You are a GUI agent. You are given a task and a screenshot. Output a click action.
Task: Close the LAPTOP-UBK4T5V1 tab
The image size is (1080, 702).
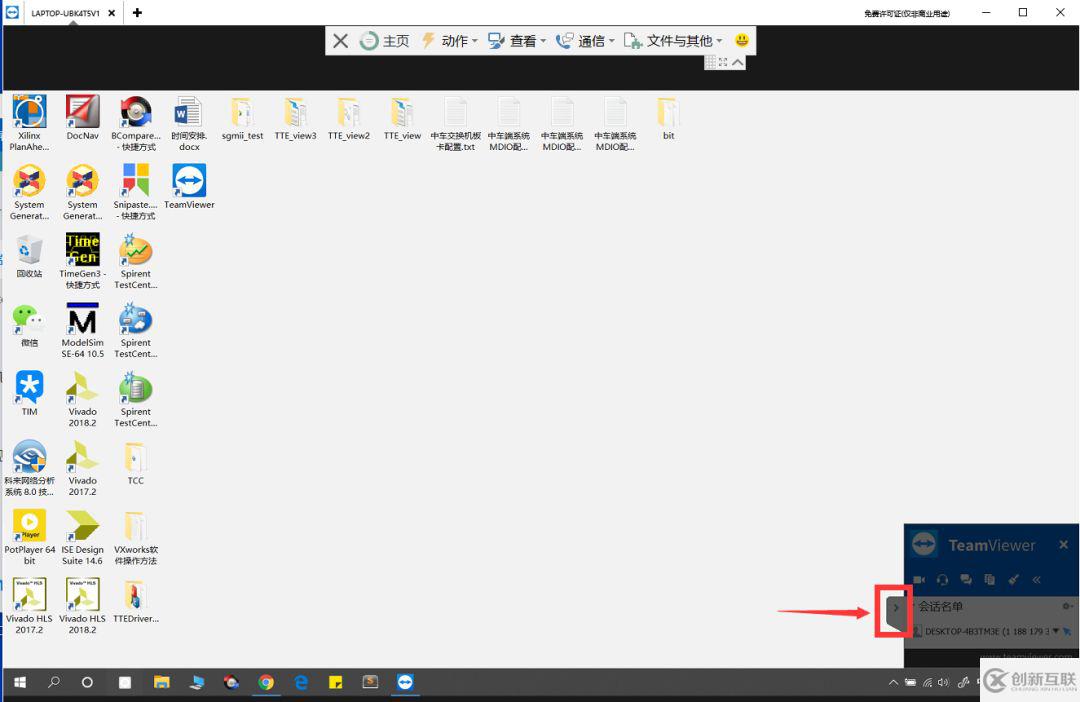[112, 13]
